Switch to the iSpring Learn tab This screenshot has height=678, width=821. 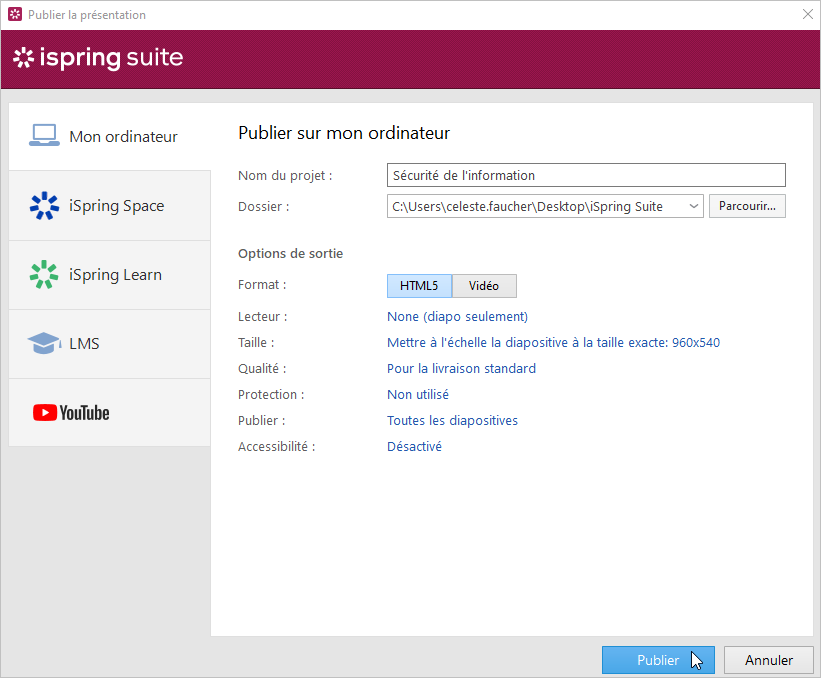pyautogui.click(x=115, y=275)
